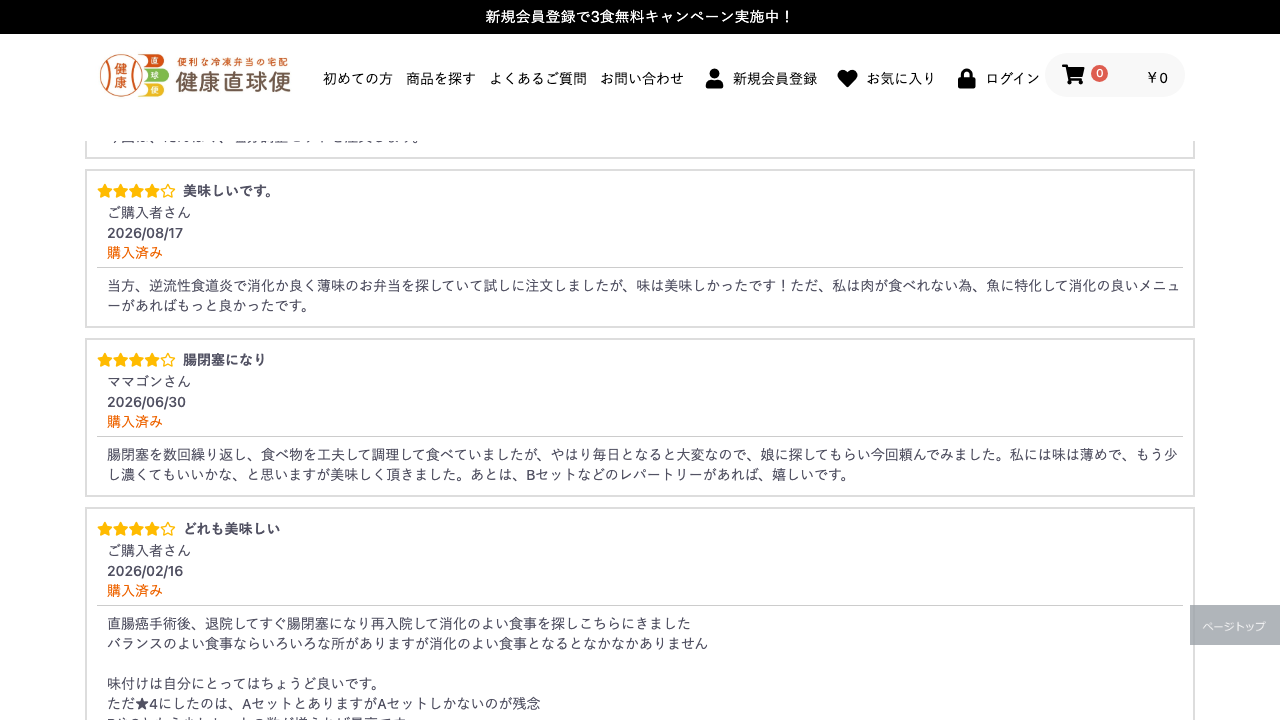The image size is (1280, 720).
Task: Click the ログイン link text
Action: pyautogui.click(x=1013, y=78)
